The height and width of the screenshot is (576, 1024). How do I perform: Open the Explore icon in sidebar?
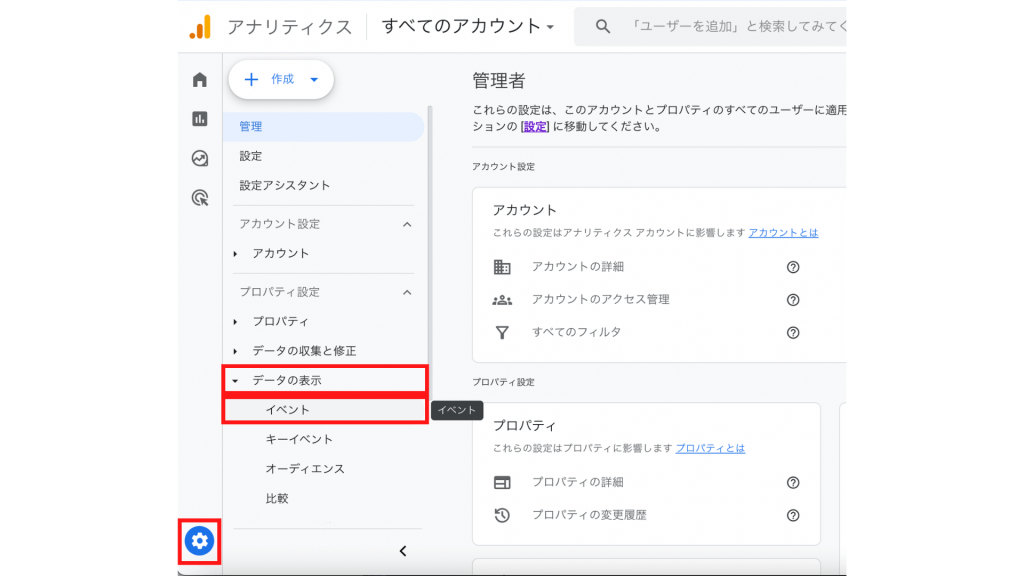point(200,158)
